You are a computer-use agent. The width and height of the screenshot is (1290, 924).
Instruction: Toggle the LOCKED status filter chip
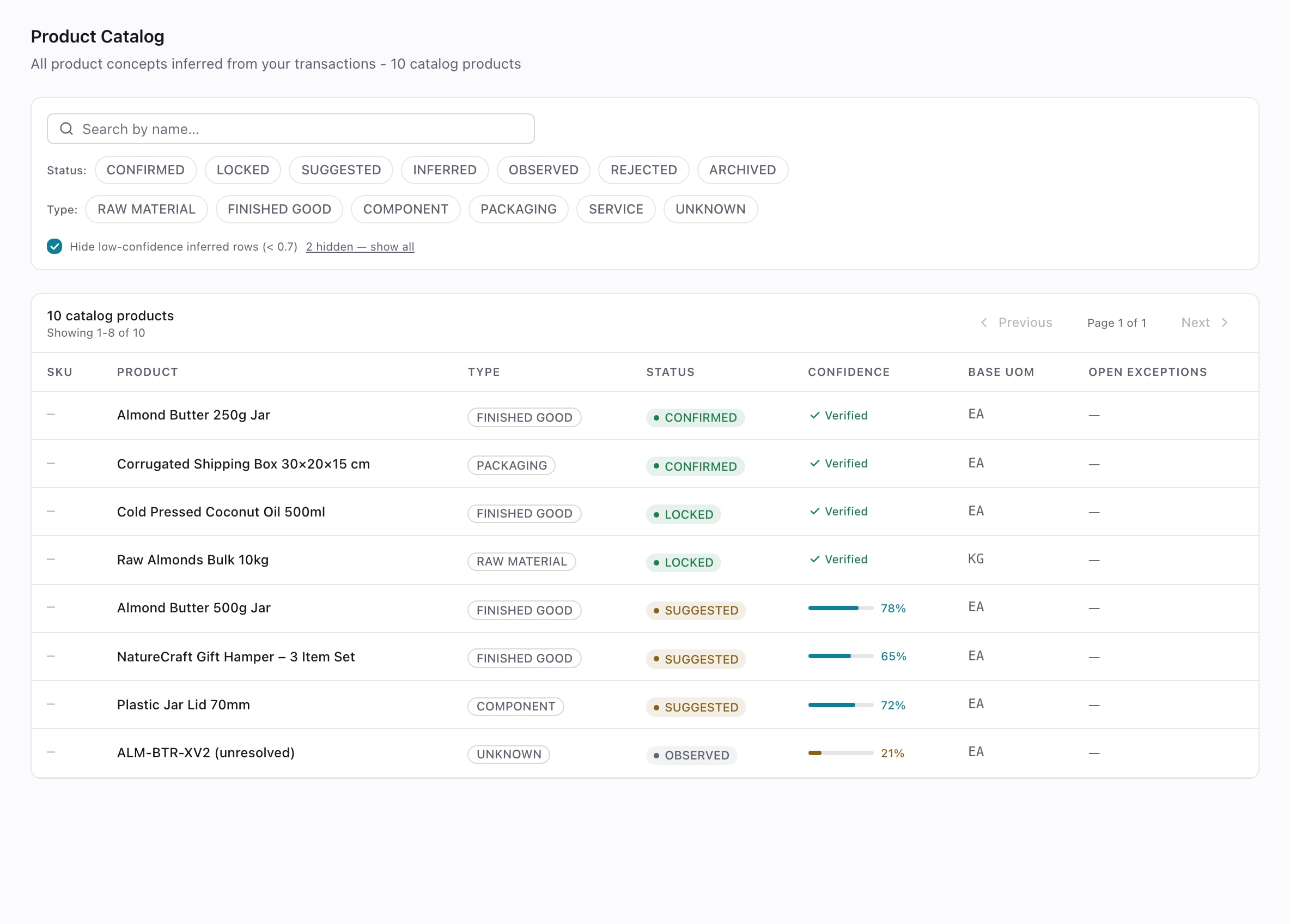point(243,170)
